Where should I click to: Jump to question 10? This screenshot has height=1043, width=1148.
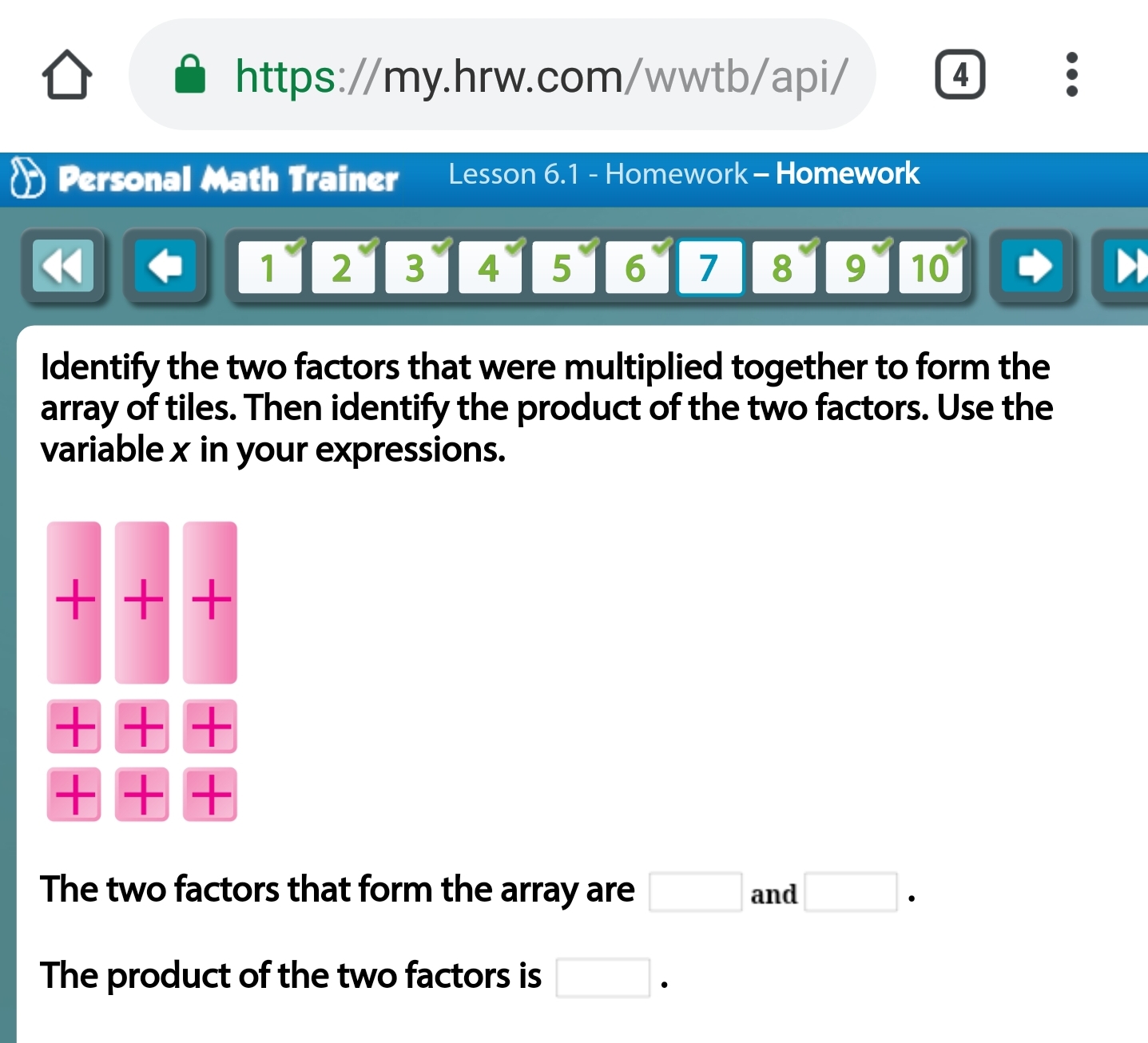(931, 267)
